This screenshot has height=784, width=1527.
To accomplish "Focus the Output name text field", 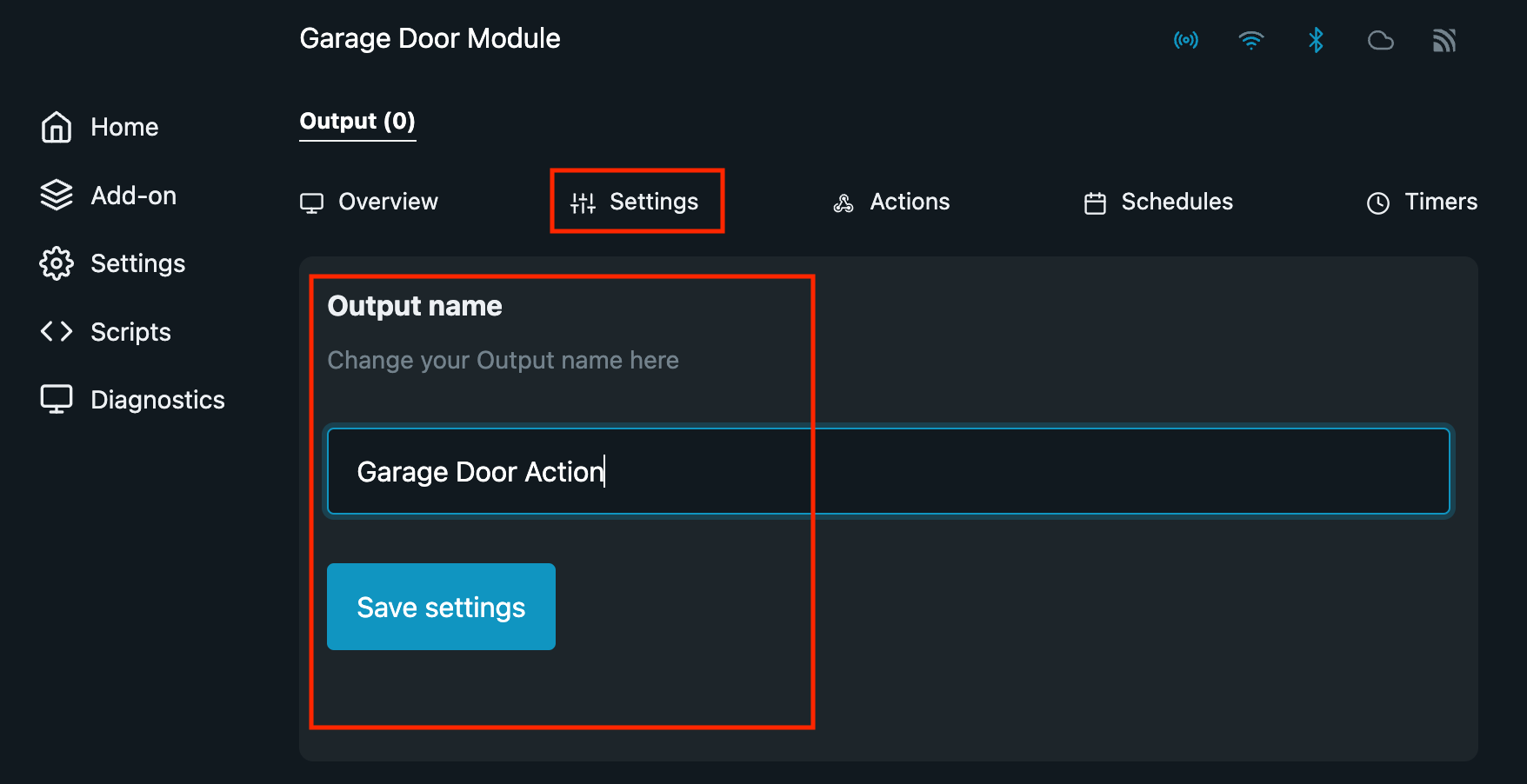I will point(888,471).
